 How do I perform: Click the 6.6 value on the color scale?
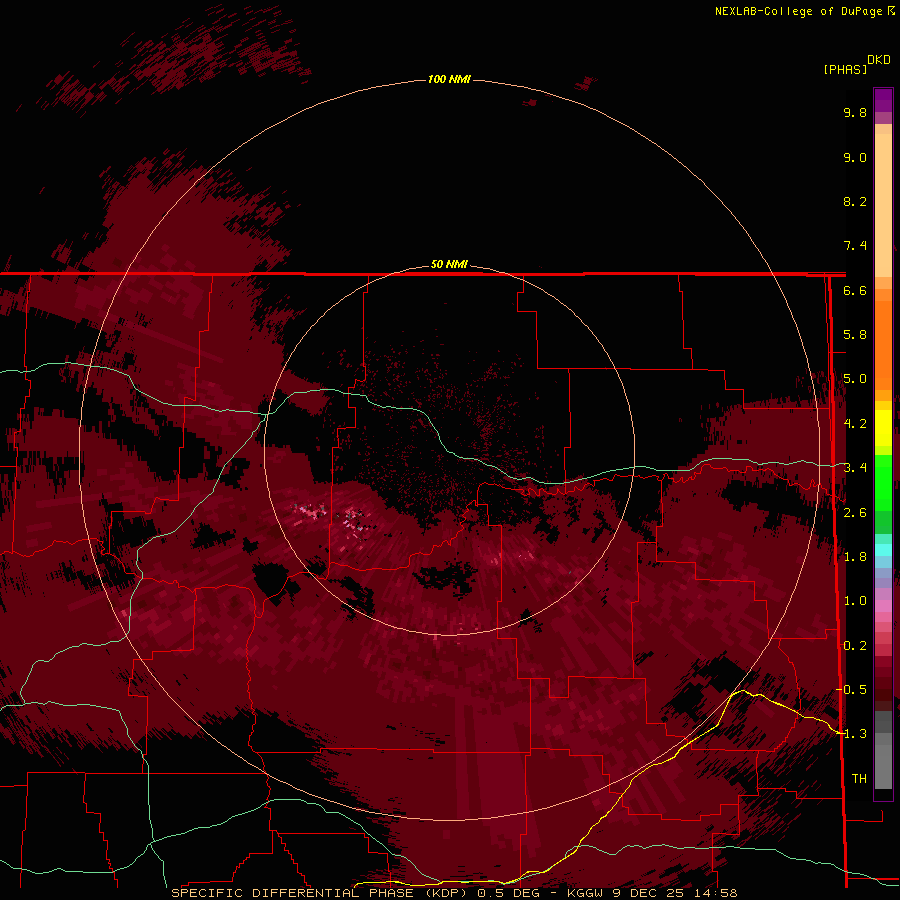tap(855, 290)
